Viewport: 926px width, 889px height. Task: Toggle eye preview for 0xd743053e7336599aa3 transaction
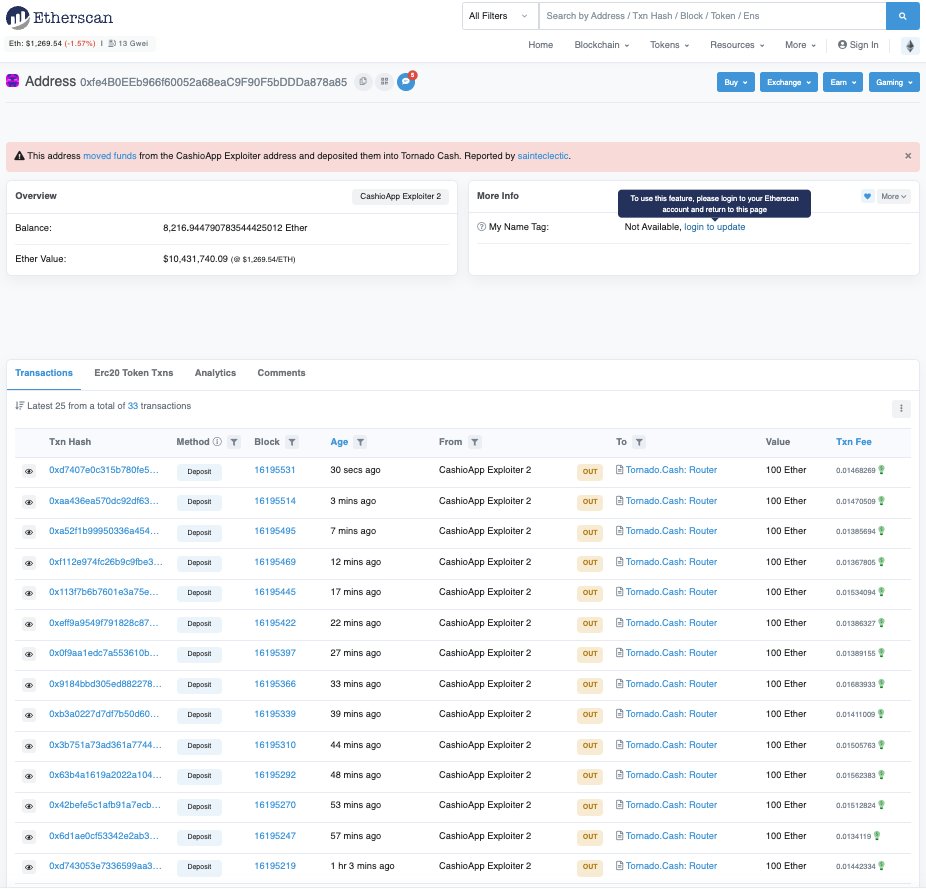28,867
